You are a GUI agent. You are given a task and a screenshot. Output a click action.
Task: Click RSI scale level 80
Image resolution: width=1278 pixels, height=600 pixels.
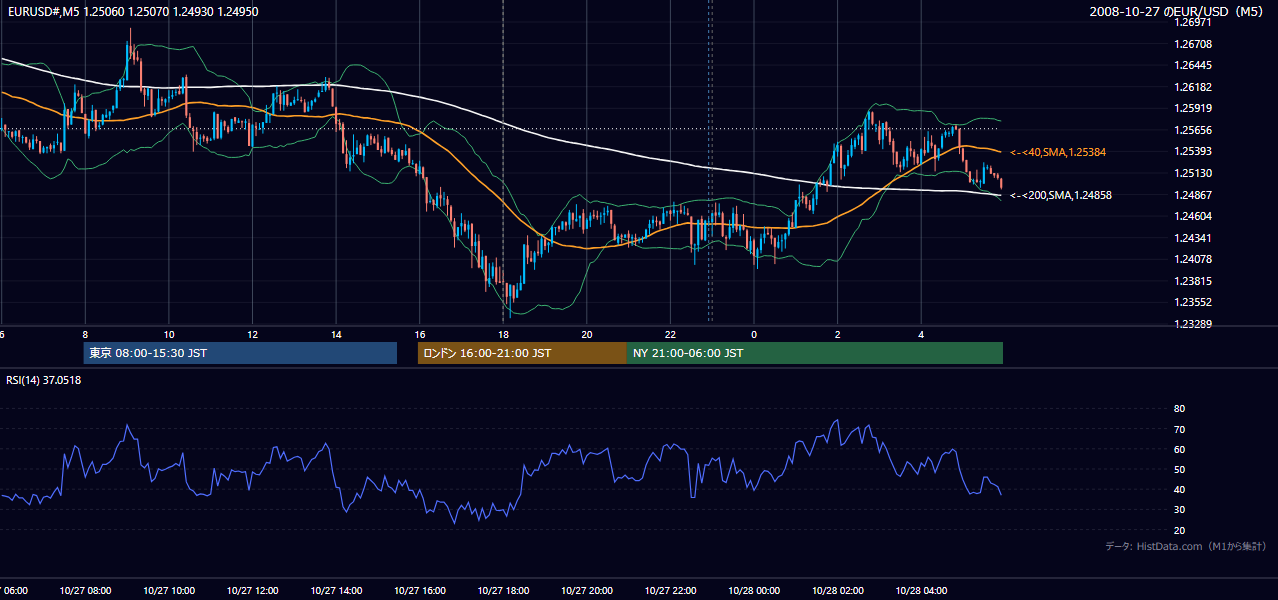(1179, 409)
